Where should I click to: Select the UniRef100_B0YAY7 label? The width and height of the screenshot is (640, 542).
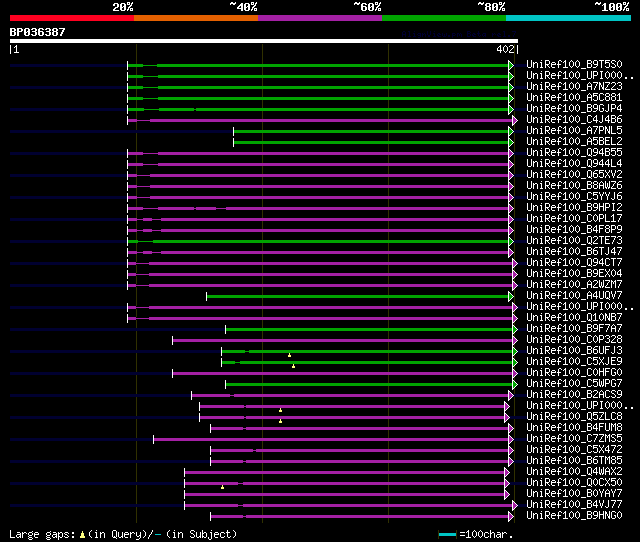point(574,494)
